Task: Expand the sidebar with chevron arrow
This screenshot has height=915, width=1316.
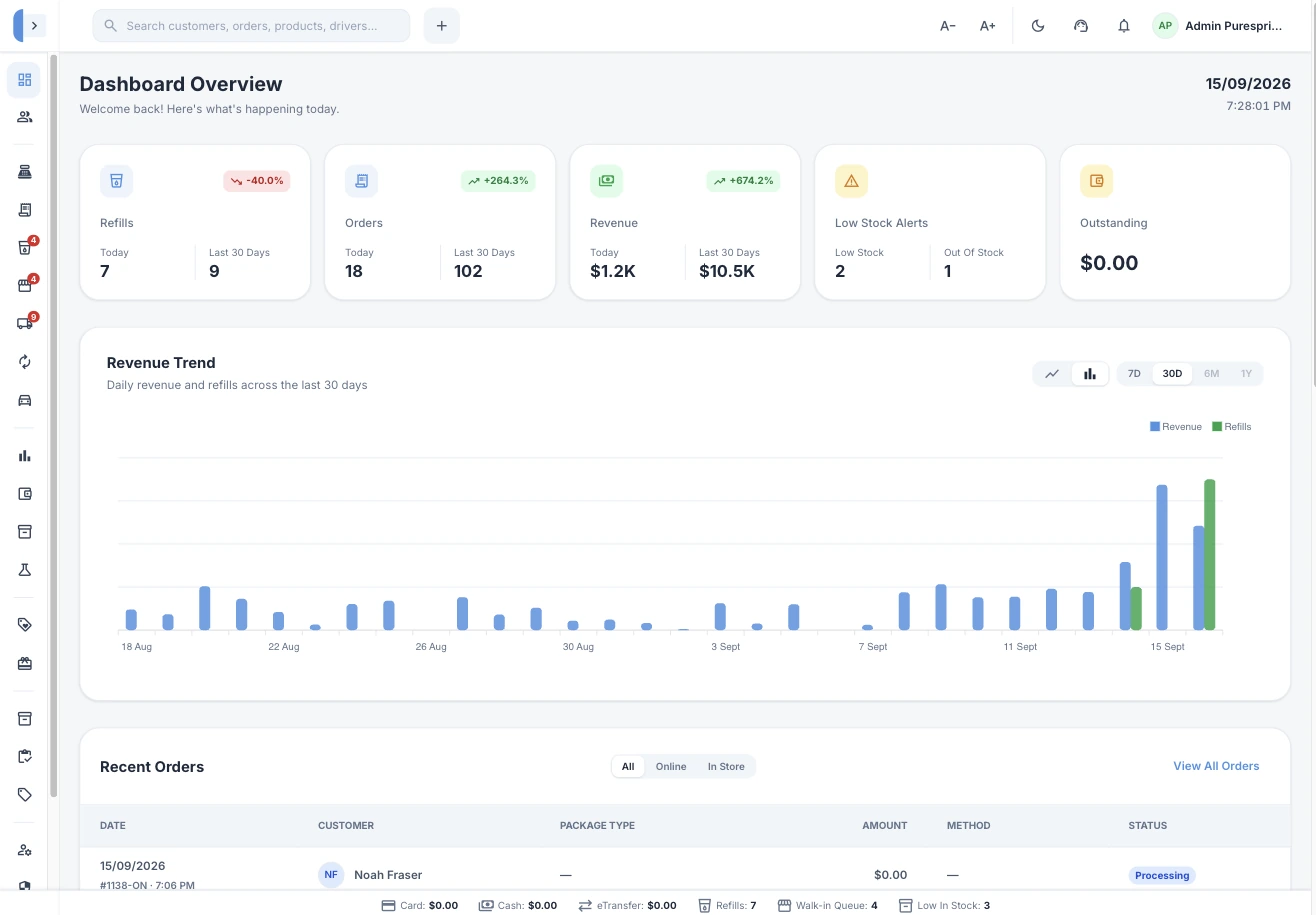Action: tap(35, 26)
